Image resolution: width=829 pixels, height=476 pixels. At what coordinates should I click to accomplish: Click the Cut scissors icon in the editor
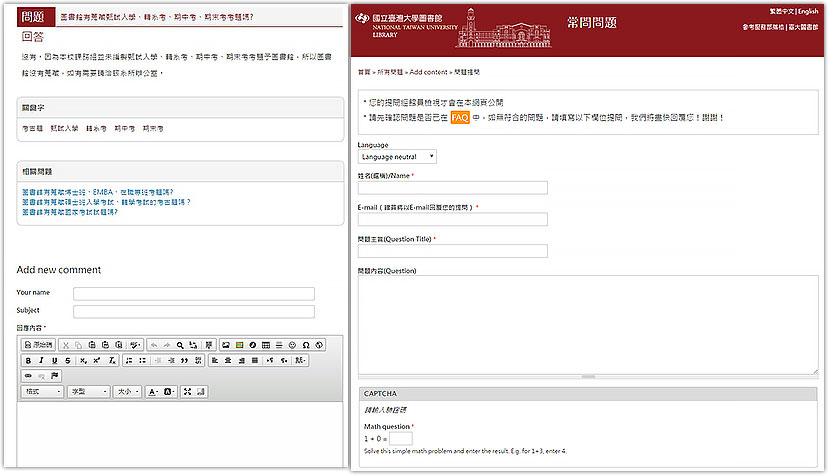coord(66,345)
